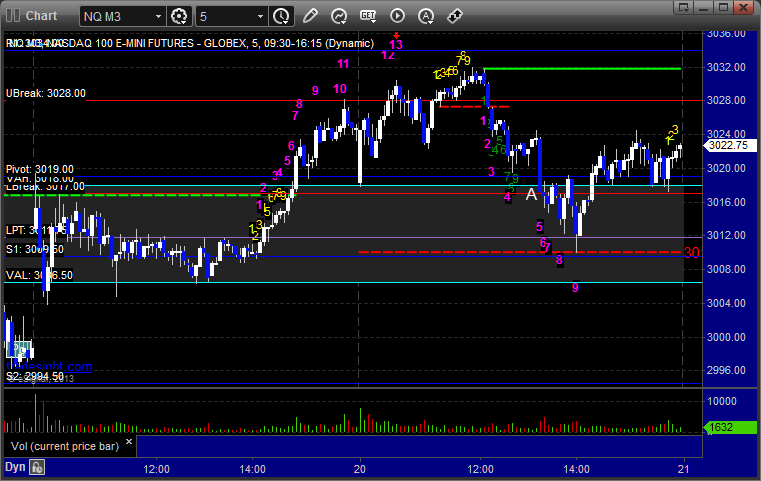Click the UBreak: 3028.00 label
Screen dimensions: 761x481
point(46,93)
